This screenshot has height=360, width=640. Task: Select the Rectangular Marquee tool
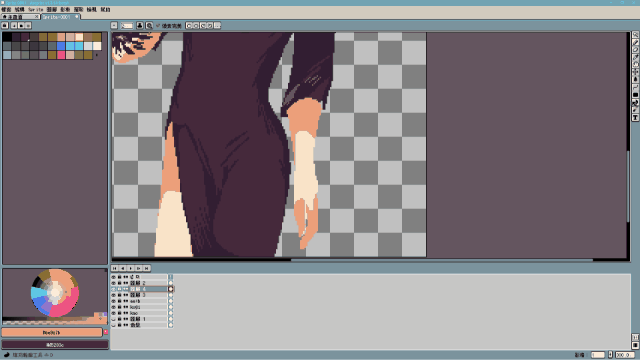(x=636, y=35)
